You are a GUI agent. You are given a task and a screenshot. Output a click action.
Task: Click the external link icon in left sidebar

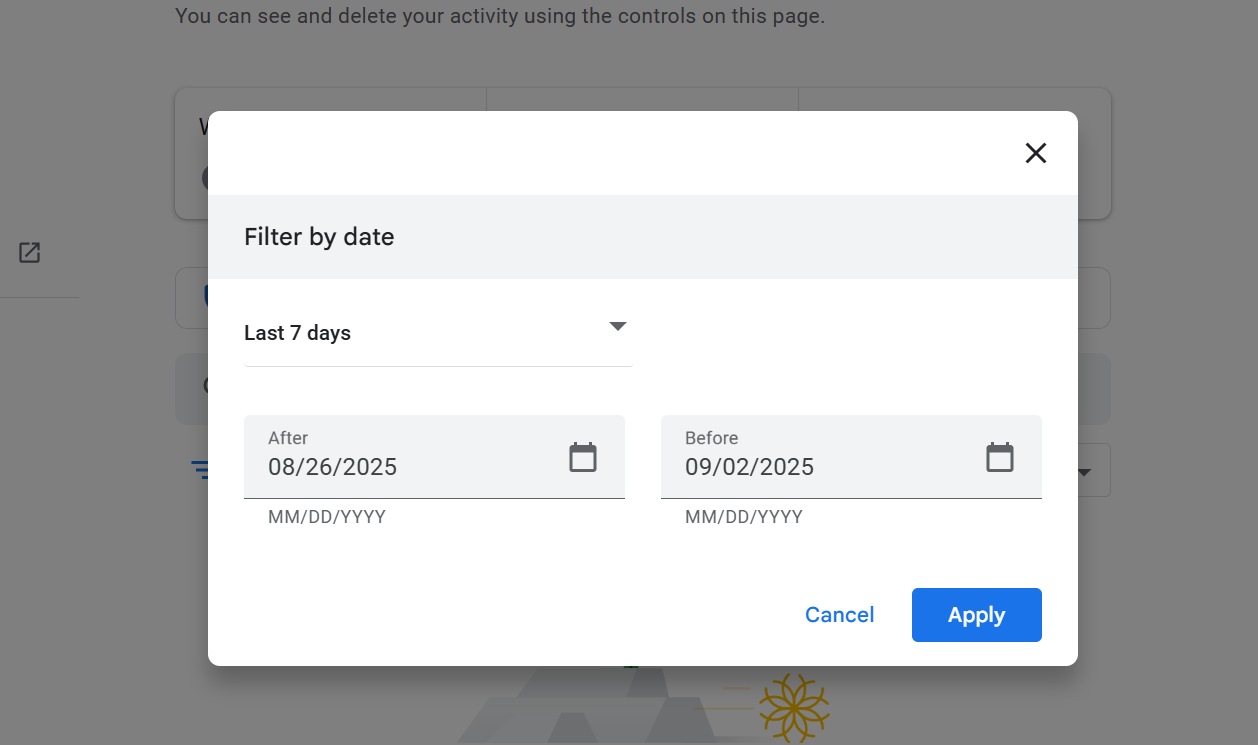point(29,253)
